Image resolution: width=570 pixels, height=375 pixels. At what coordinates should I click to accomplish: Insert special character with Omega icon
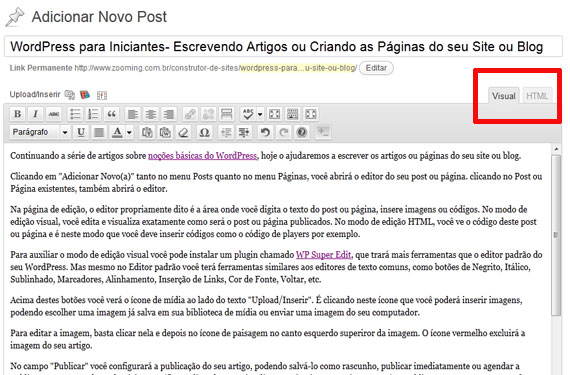click(204, 132)
